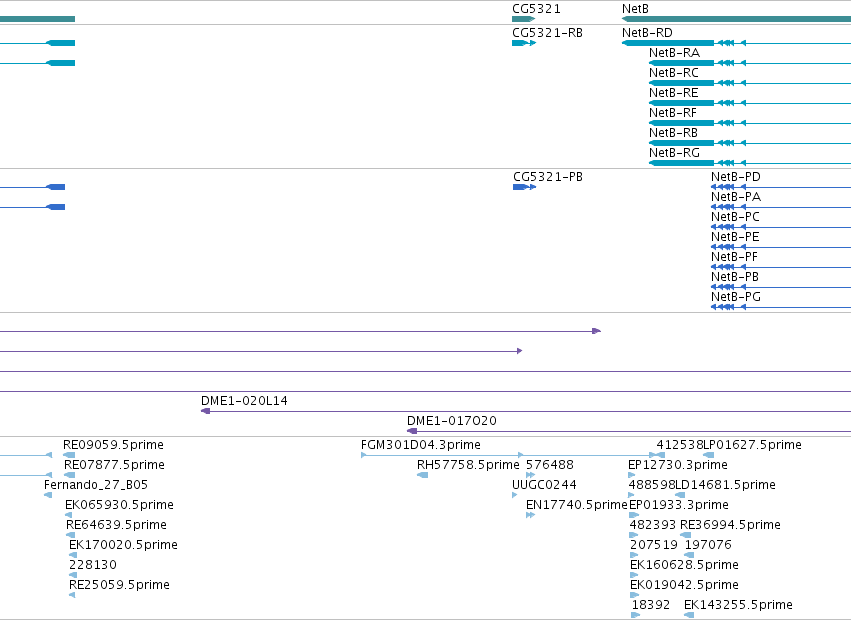This screenshot has width=851, height=620.
Task: Click the UUGC0244 feature label
Action: coord(544,485)
